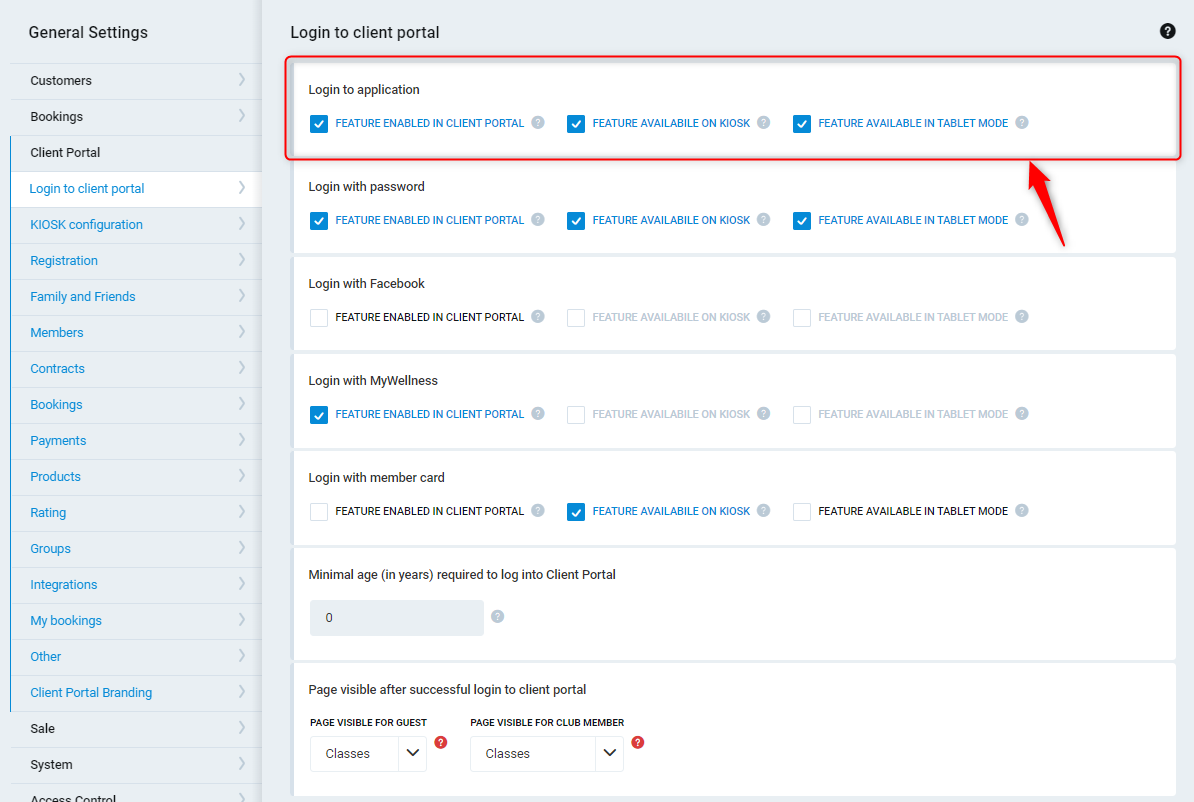Go to Client Portal Branding page
Viewport: 1194px width, 802px height.
pos(136,693)
